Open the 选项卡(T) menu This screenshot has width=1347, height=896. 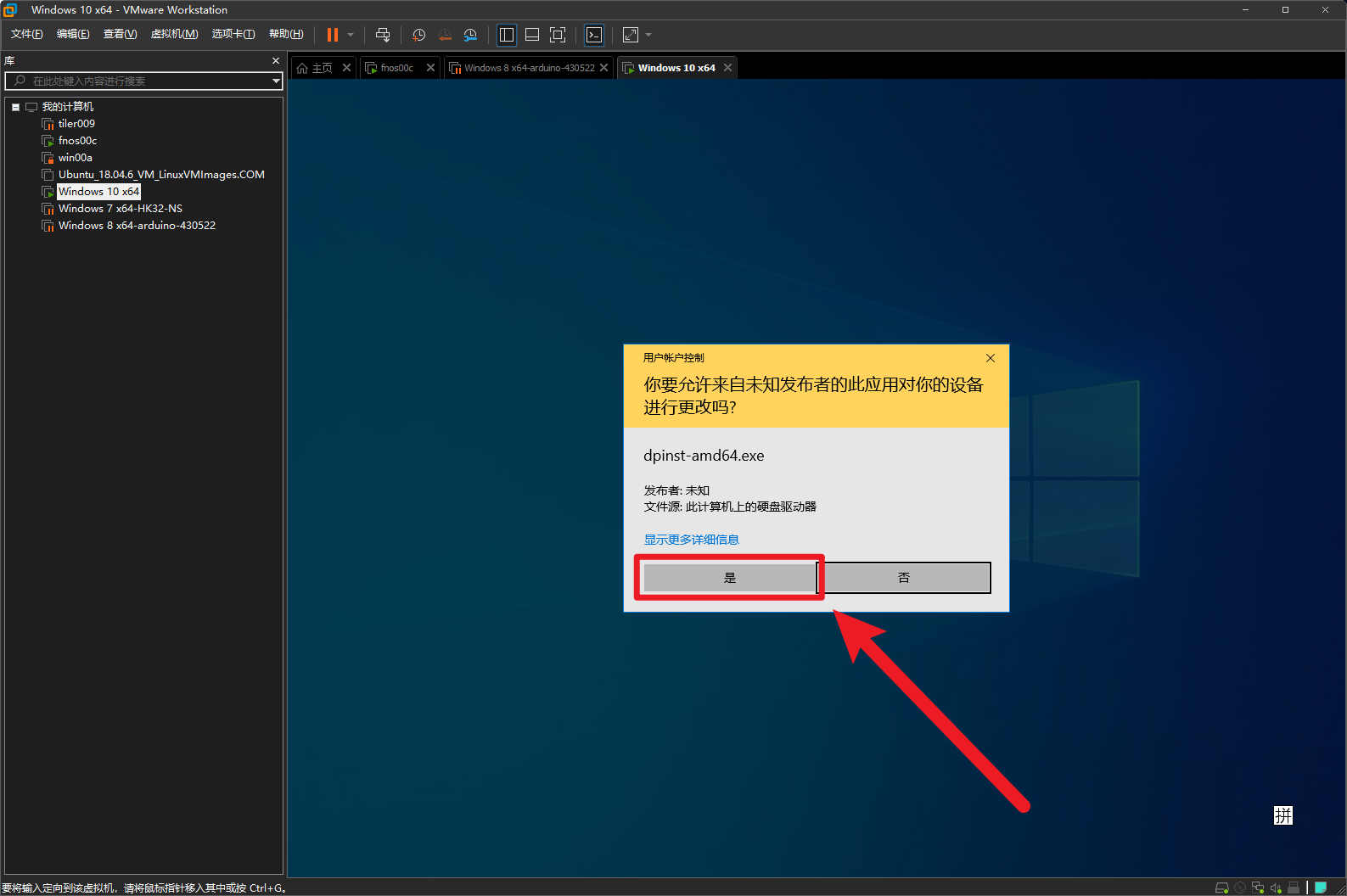(233, 34)
